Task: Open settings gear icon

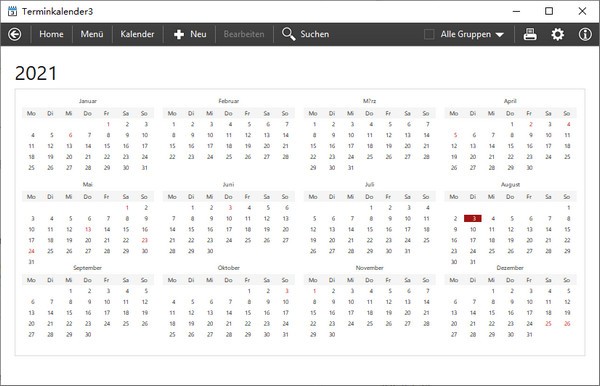Action: coord(558,34)
